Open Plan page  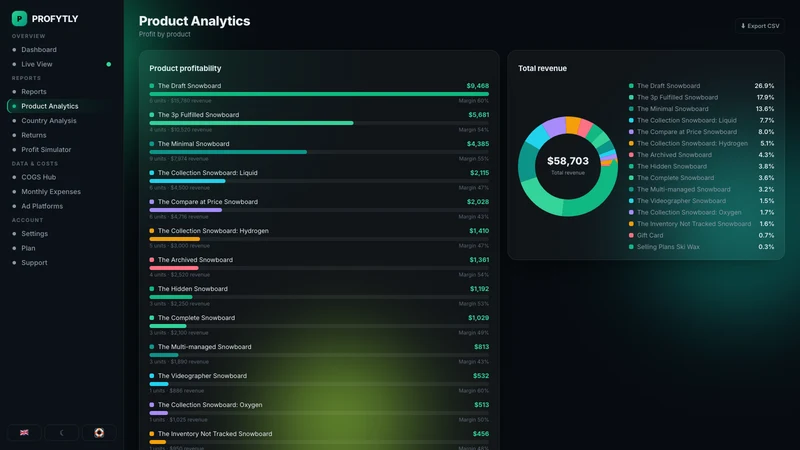click(62, 248)
